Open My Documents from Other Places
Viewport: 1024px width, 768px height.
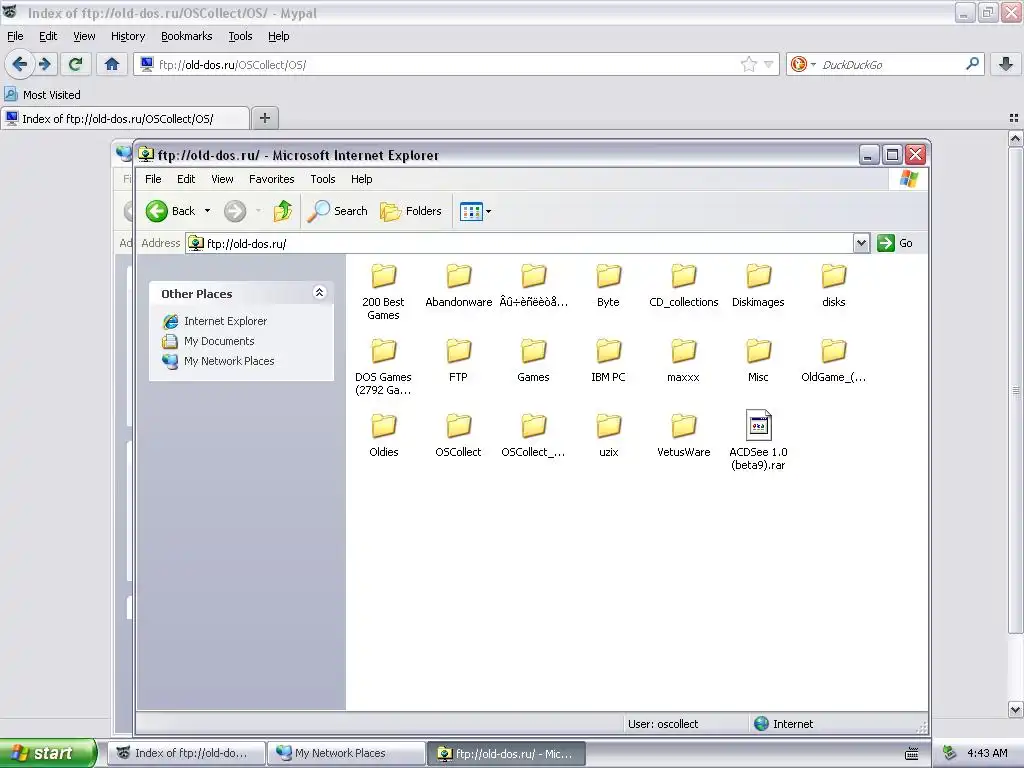click(208, 341)
